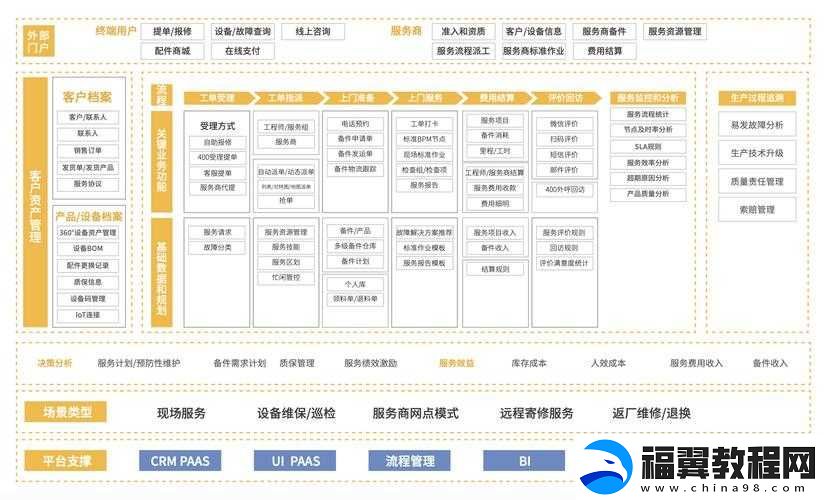
Task: Click the 准入和资质 box
Action: pyautogui.click(x=463, y=32)
